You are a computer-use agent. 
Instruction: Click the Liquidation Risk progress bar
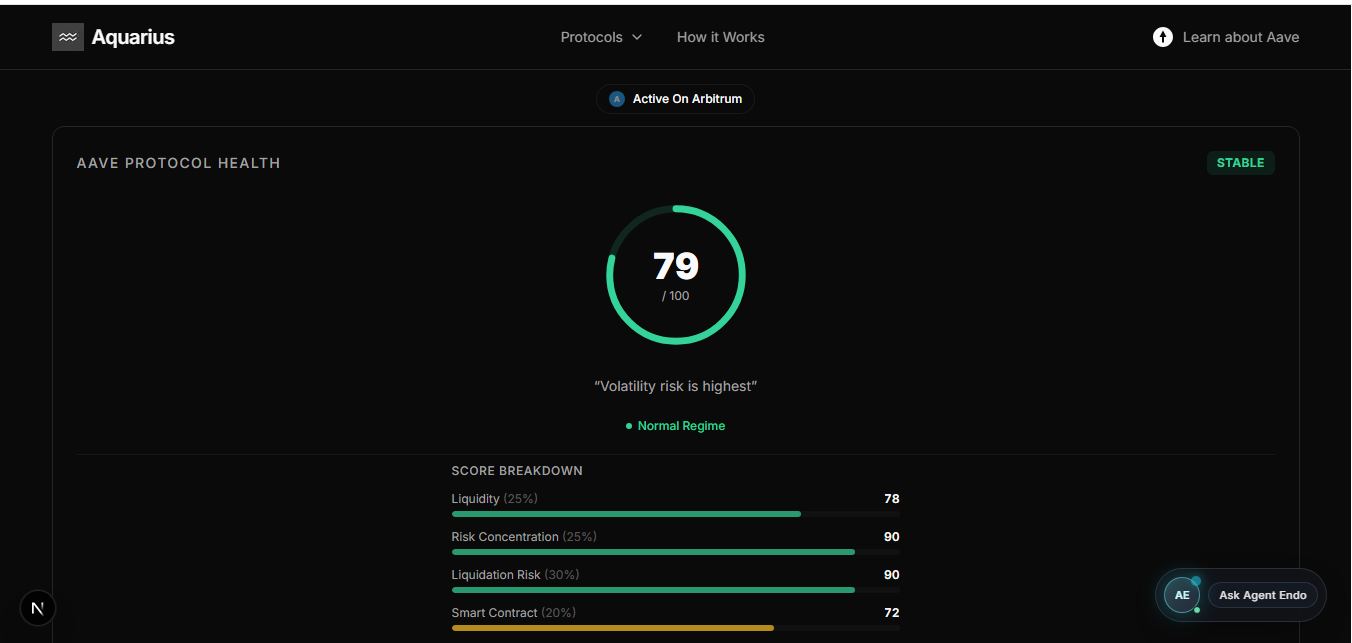coord(676,590)
